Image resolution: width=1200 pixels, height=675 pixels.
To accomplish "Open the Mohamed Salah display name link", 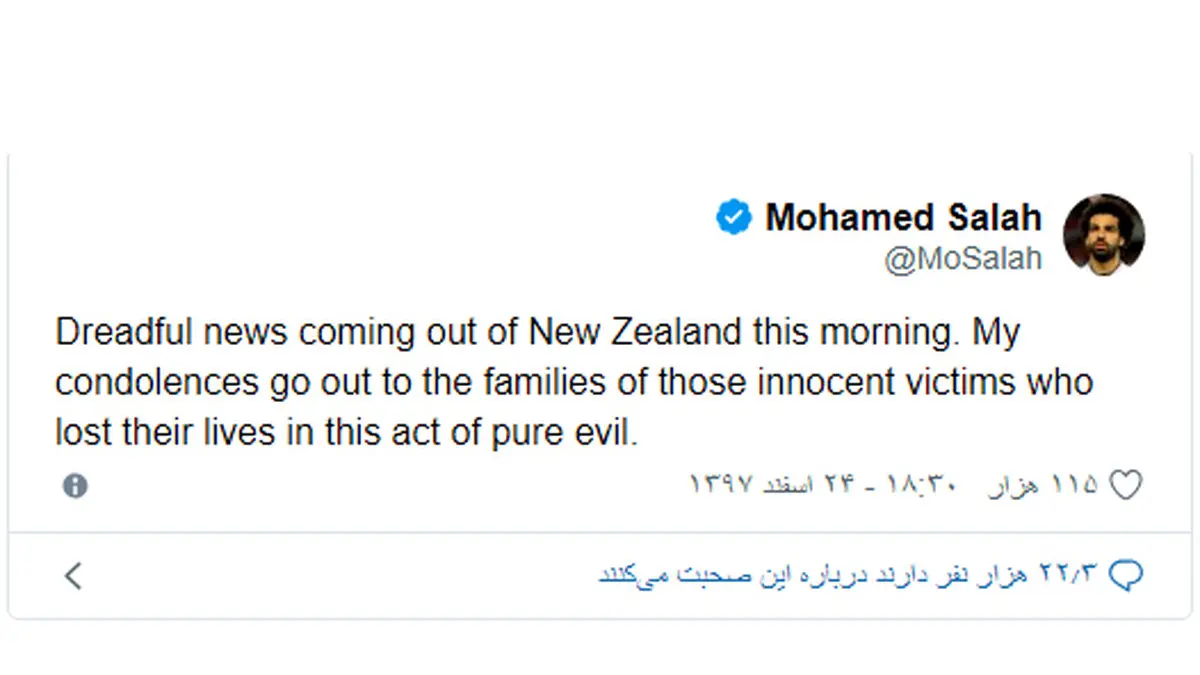I will [x=903, y=217].
